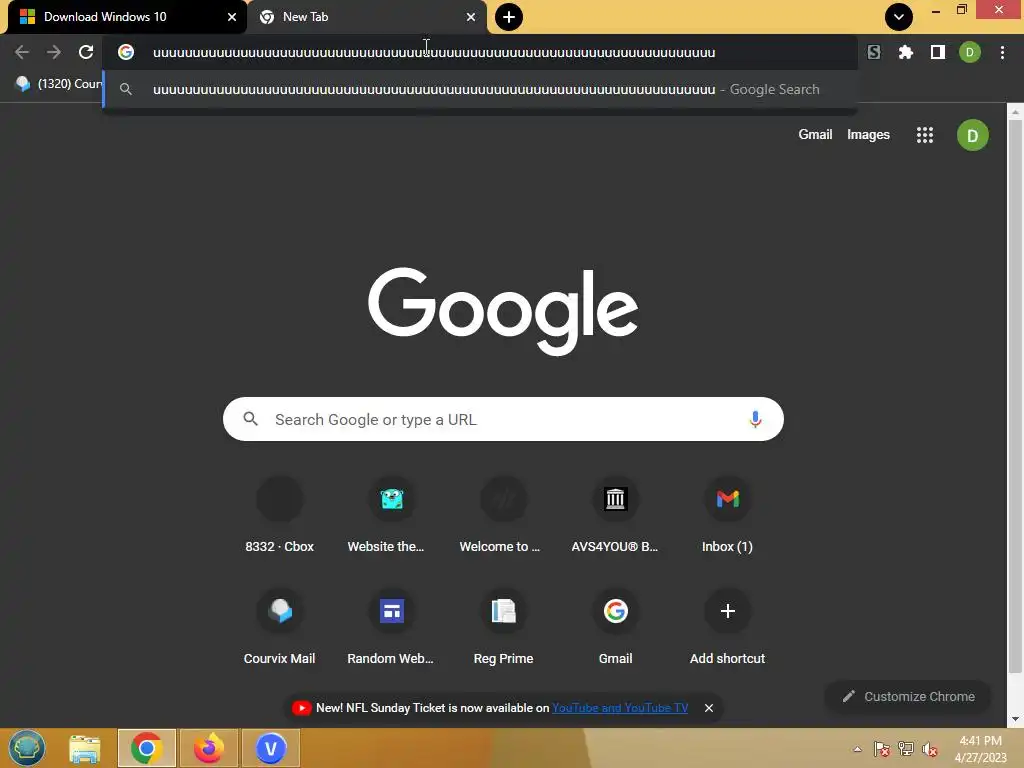Start voice search with microphone

pyautogui.click(x=755, y=419)
